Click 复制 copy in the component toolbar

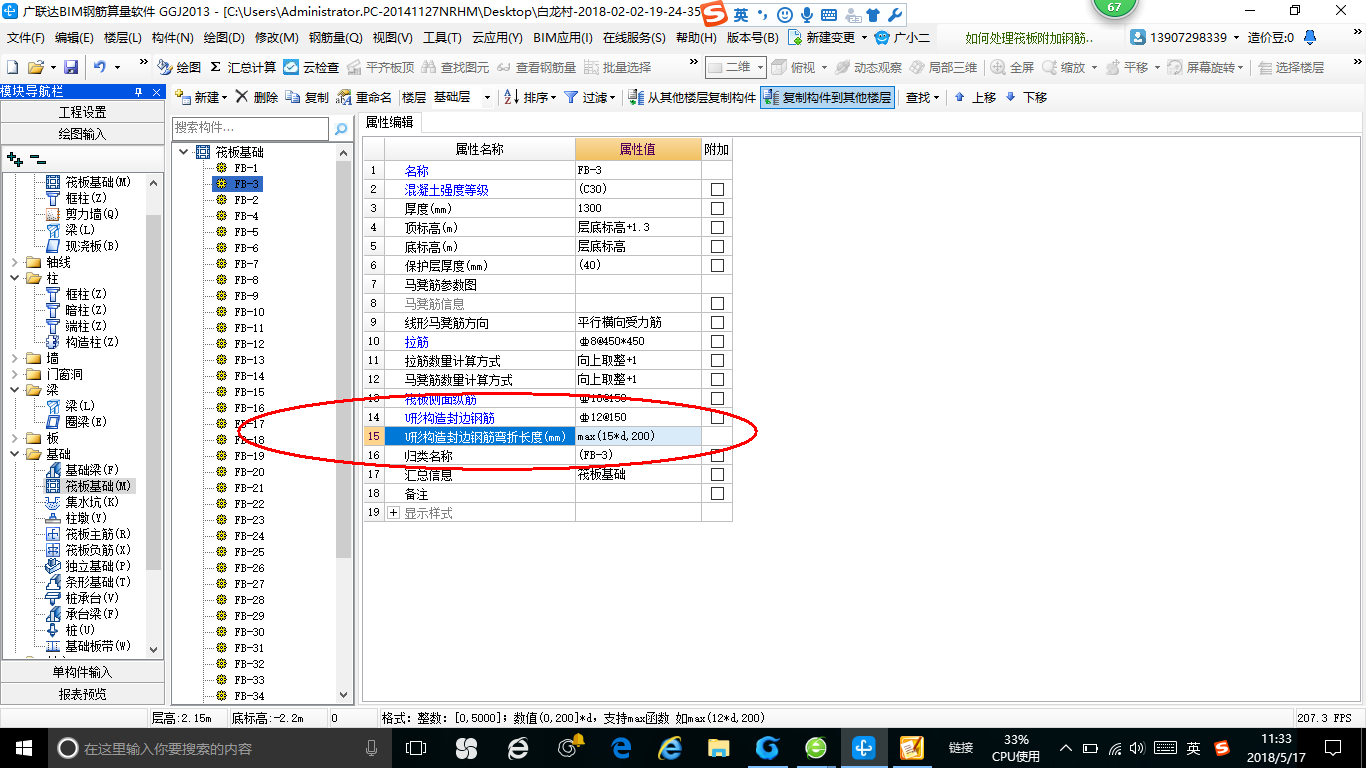[307, 97]
